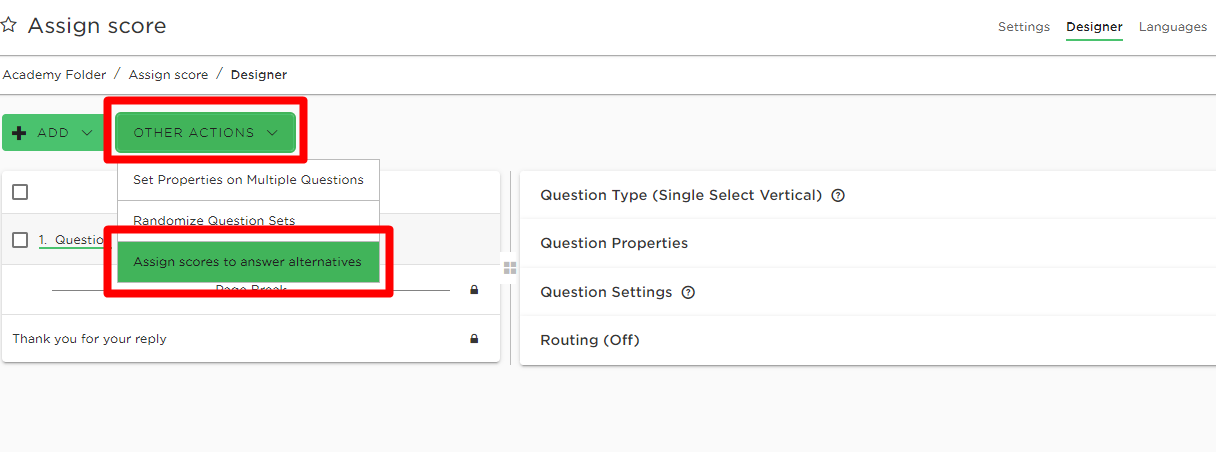This screenshot has width=1216, height=452.
Task: Expand the Question Properties section
Action: [868, 243]
